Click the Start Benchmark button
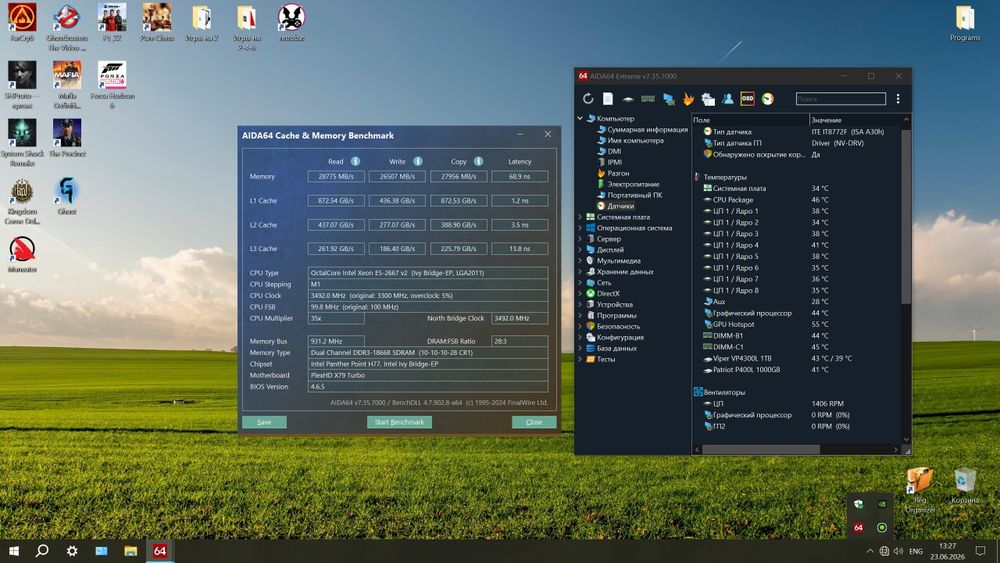The width and height of the screenshot is (1000, 563). pos(399,422)
